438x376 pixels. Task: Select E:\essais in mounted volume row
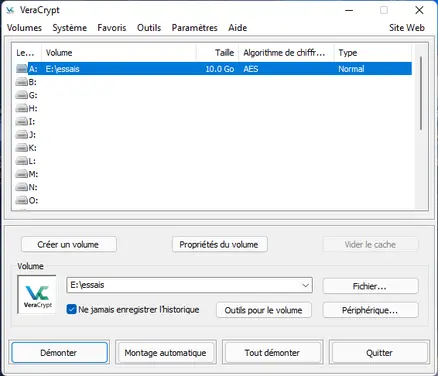[x=63, y=69]
